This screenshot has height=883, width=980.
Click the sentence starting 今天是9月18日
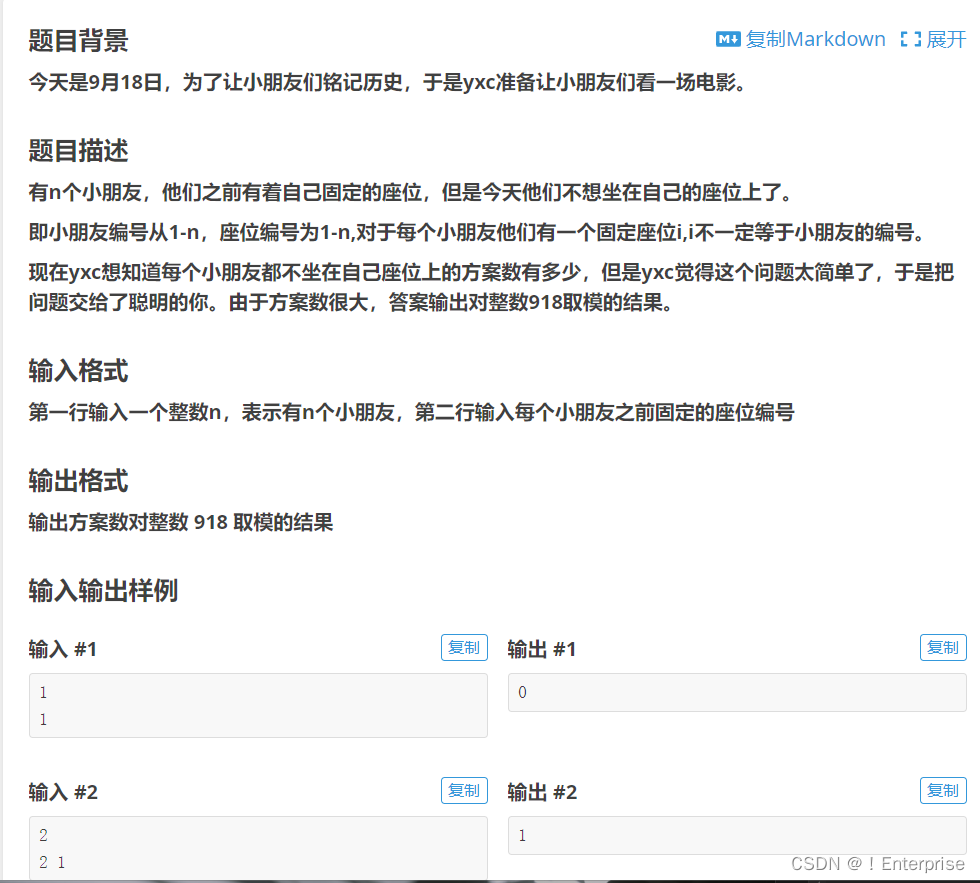pyautogui.click(x=388, y=82)
